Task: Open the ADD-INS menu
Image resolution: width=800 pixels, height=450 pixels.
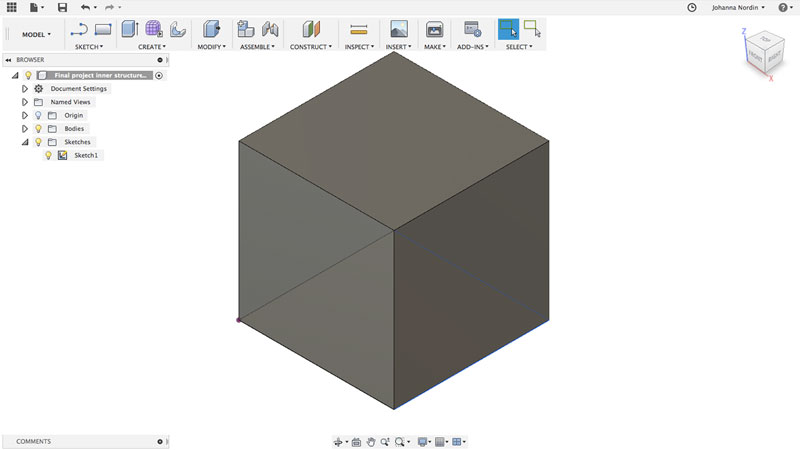Action: pos(472,46)
